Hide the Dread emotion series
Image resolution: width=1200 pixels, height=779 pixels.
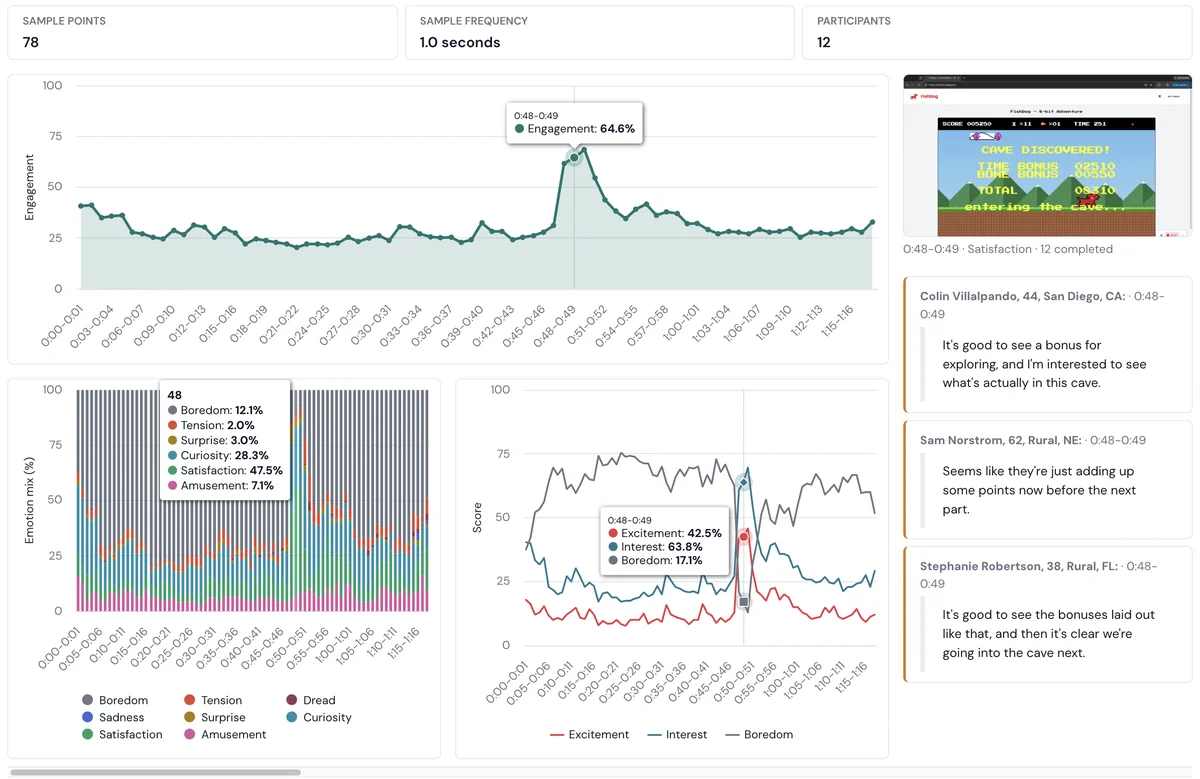coord(311,700)
